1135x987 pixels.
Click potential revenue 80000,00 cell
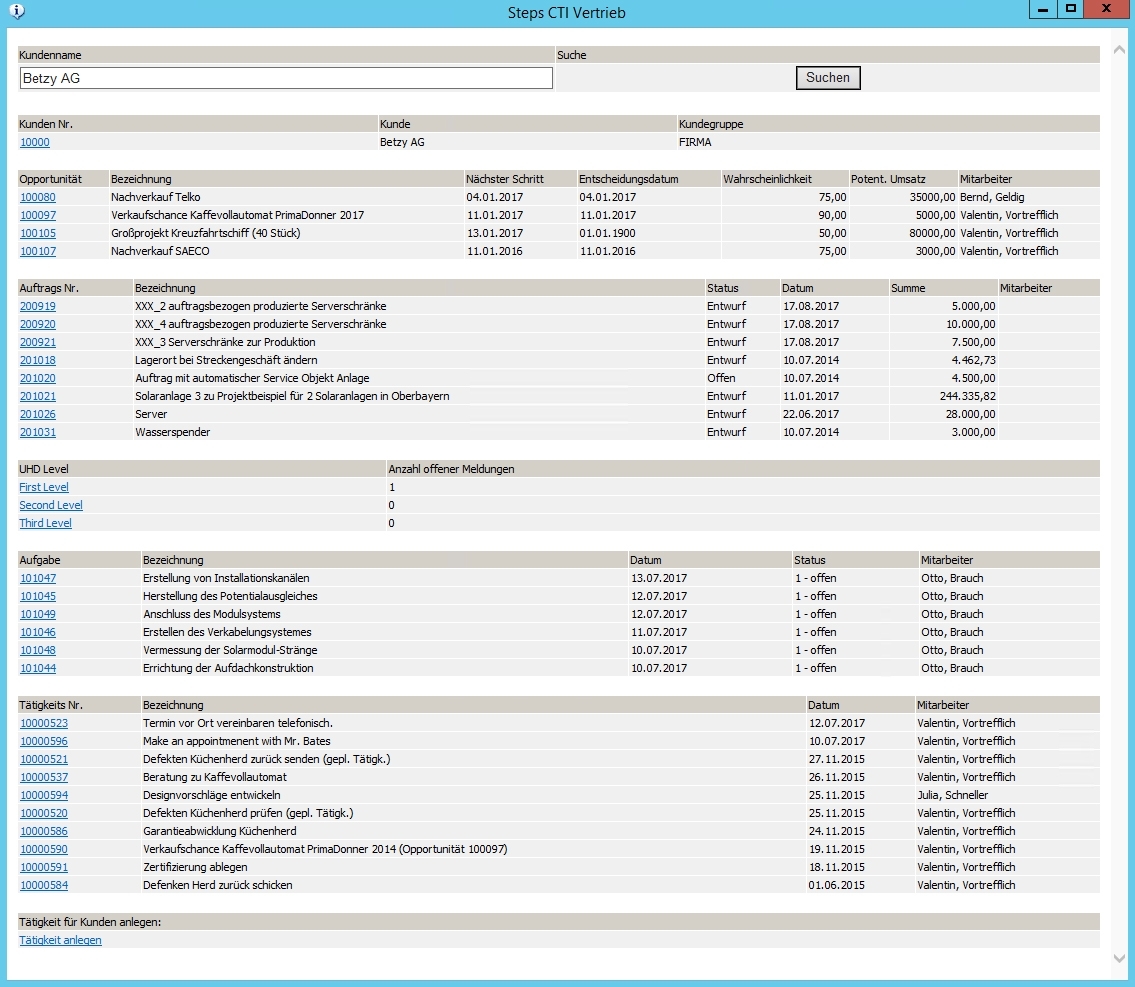tap(932, 234)
